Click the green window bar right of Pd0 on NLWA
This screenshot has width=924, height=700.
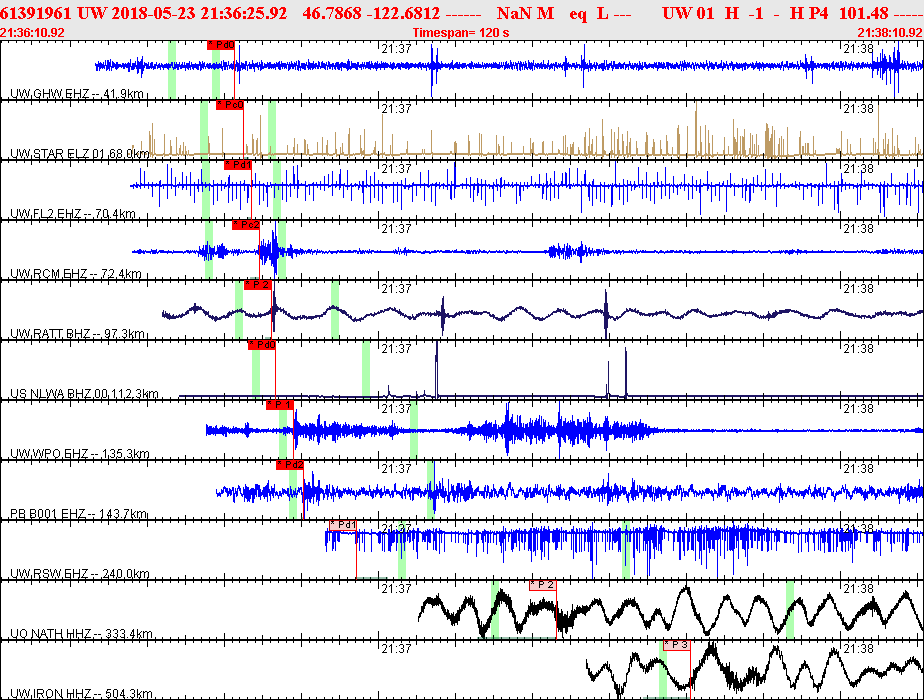366,369
